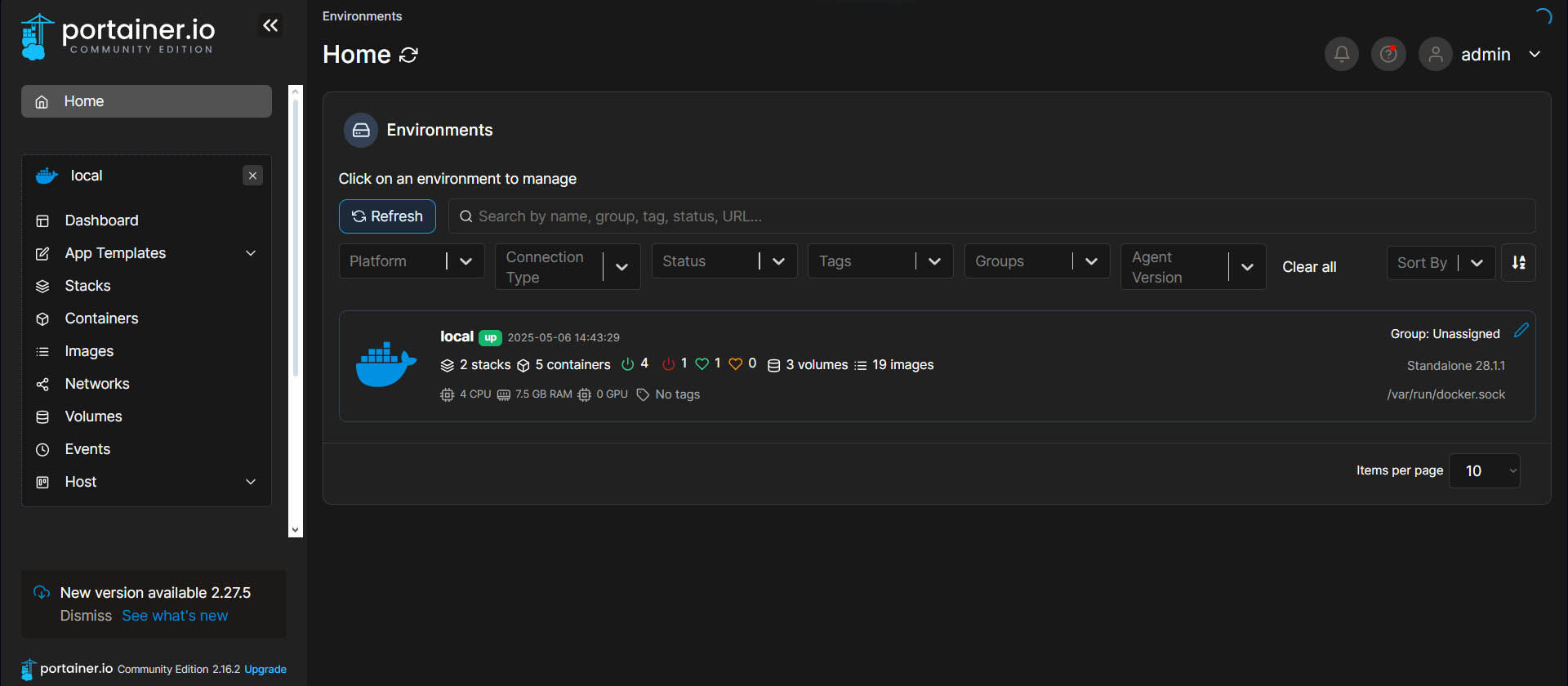Click the sidebar scrollbar down arrow
Viewport: 1568px width, 686px height.
pos(296,530)
